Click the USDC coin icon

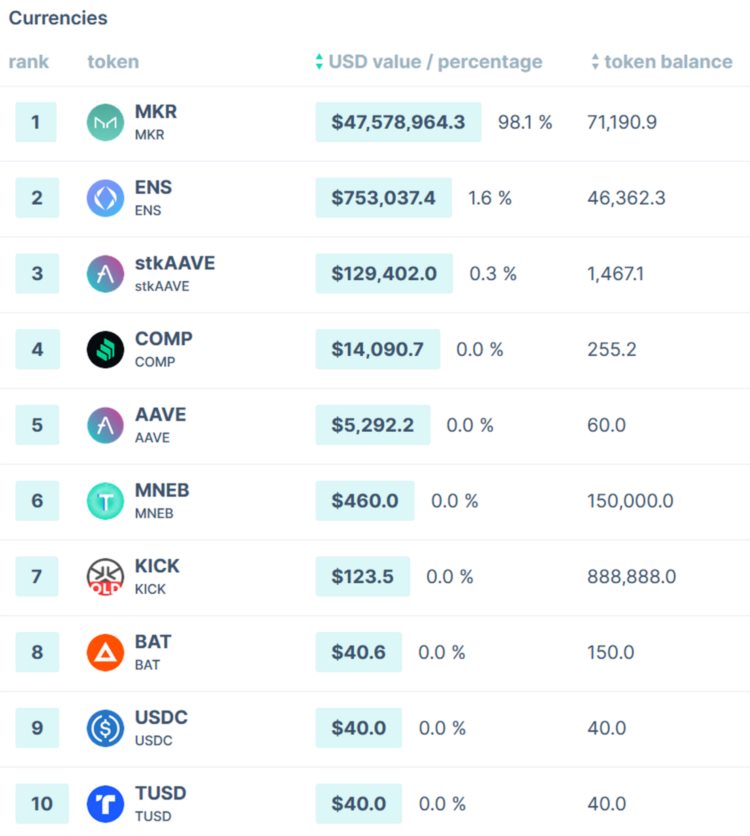pos(105,728)
